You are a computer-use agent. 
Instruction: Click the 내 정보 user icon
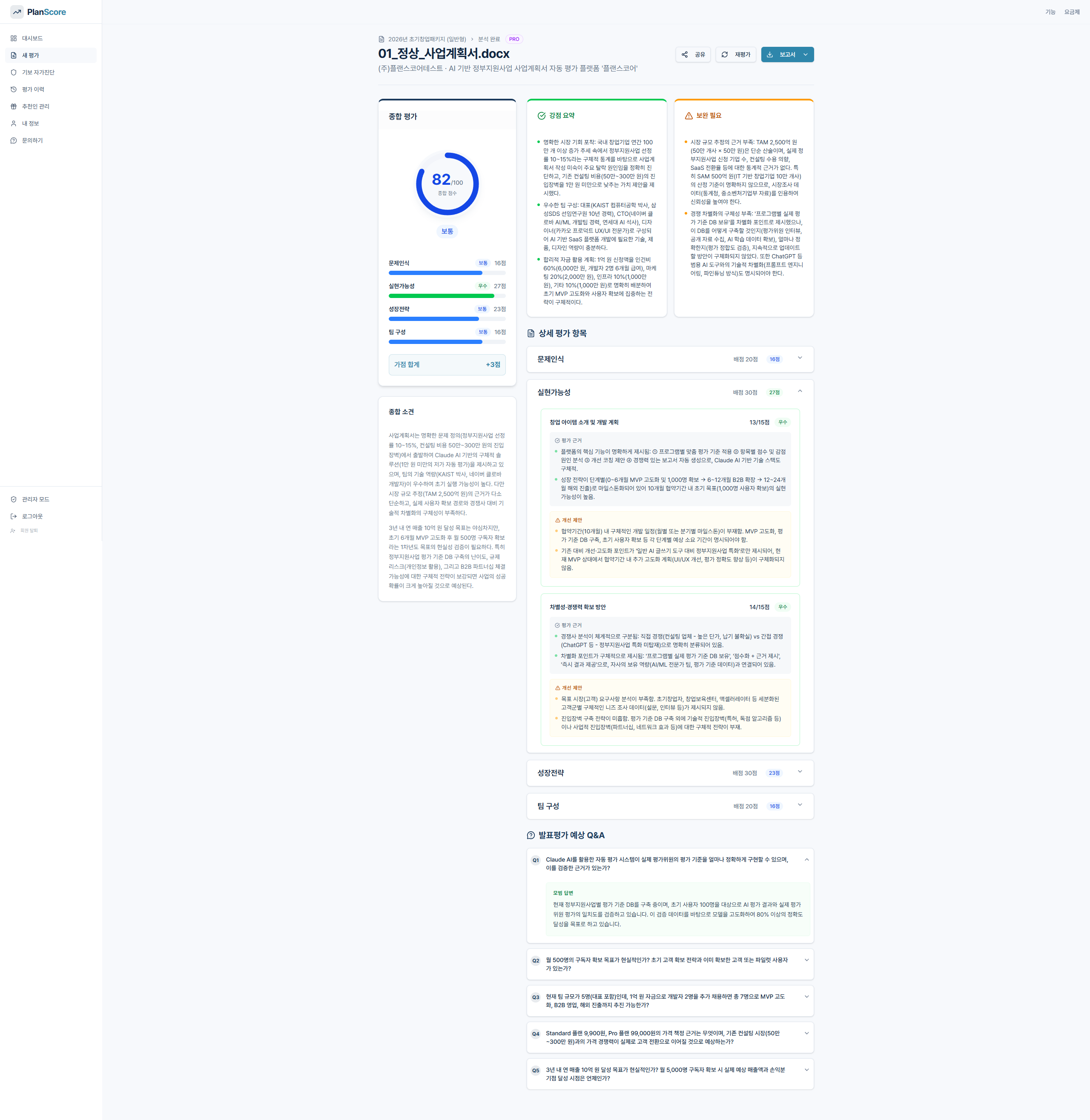[x=14, y=123]
